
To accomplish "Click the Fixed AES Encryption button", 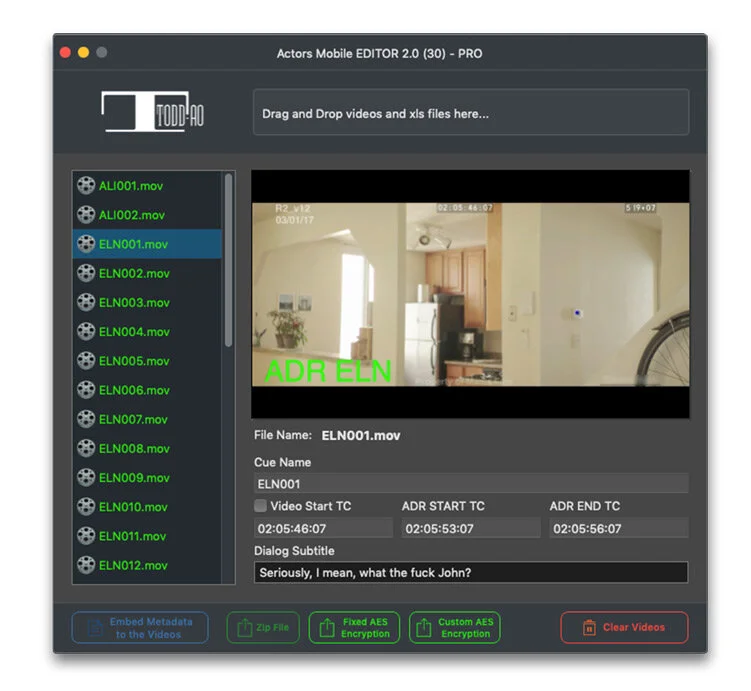I will tap(354, 627).
